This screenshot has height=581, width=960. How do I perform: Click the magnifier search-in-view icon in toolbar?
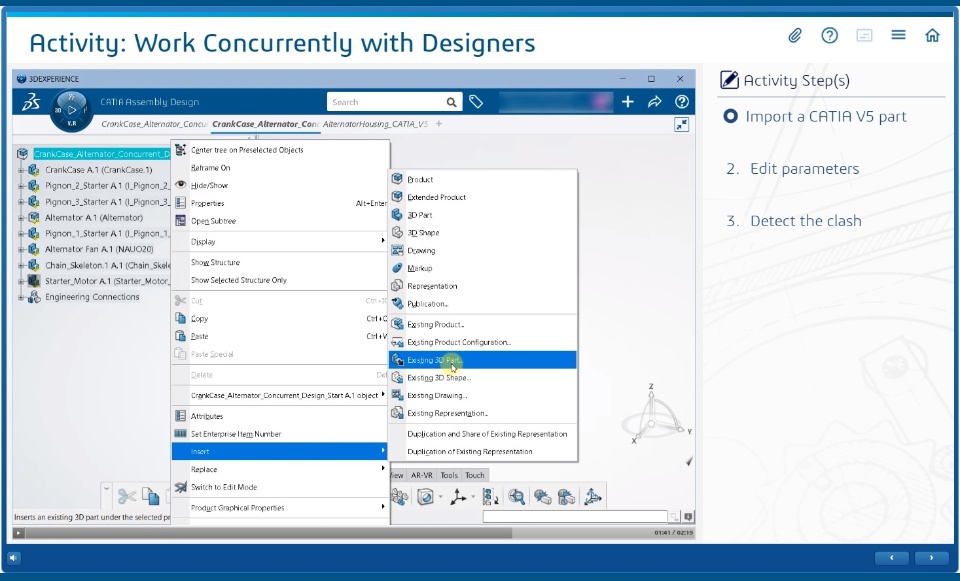[x=516, y=497]
